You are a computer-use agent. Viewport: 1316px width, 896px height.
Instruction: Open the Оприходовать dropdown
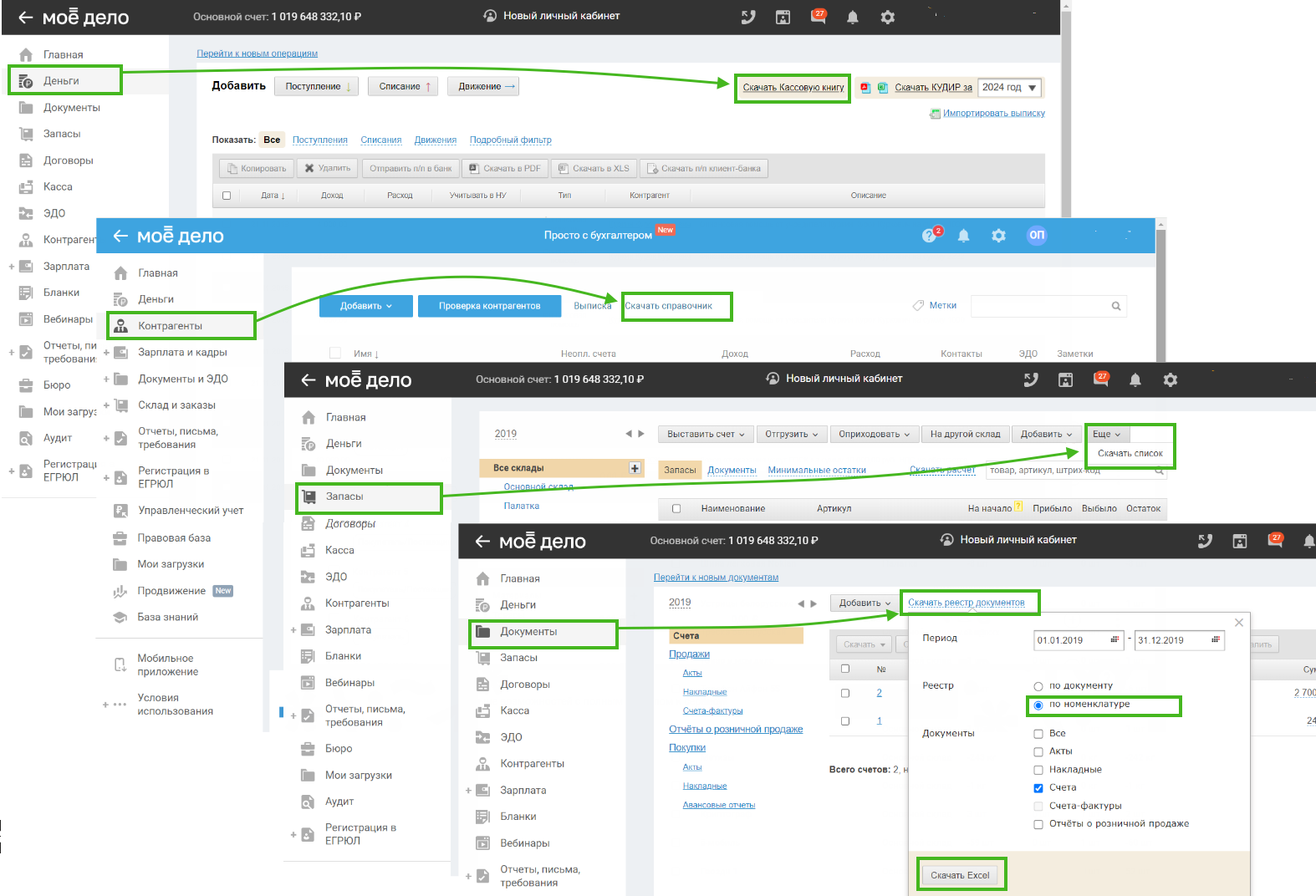coord(875,434)
